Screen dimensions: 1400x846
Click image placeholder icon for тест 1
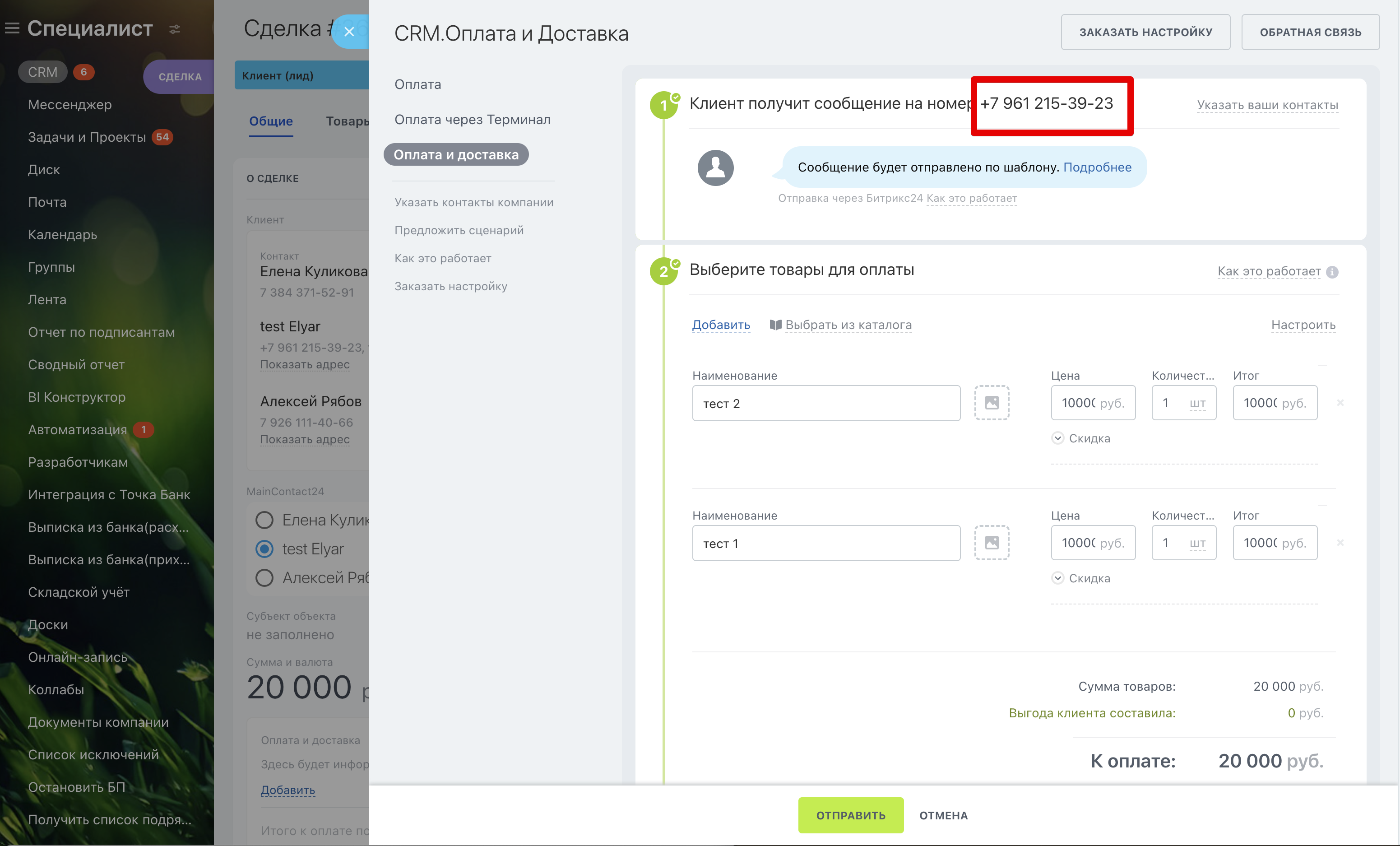[992, 543]
